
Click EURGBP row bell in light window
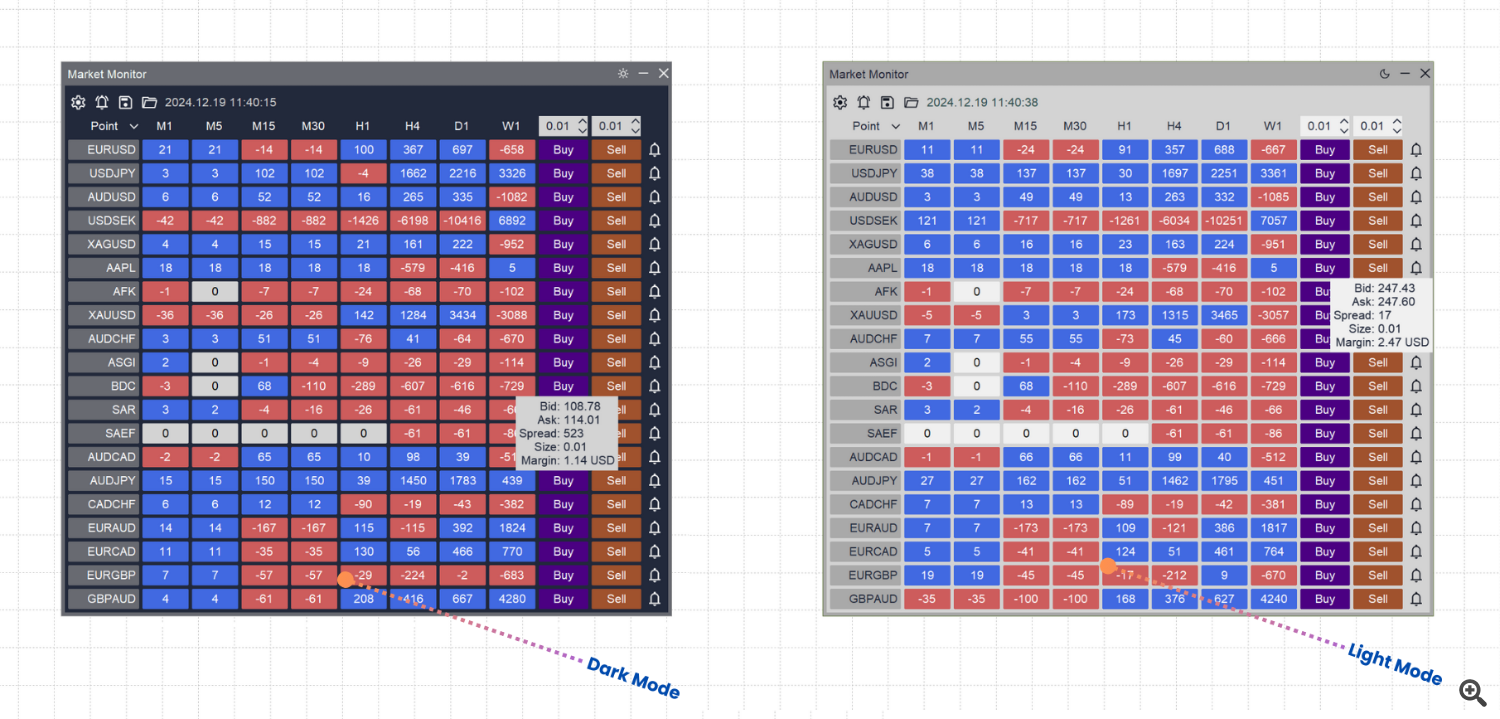(1417, 575)
